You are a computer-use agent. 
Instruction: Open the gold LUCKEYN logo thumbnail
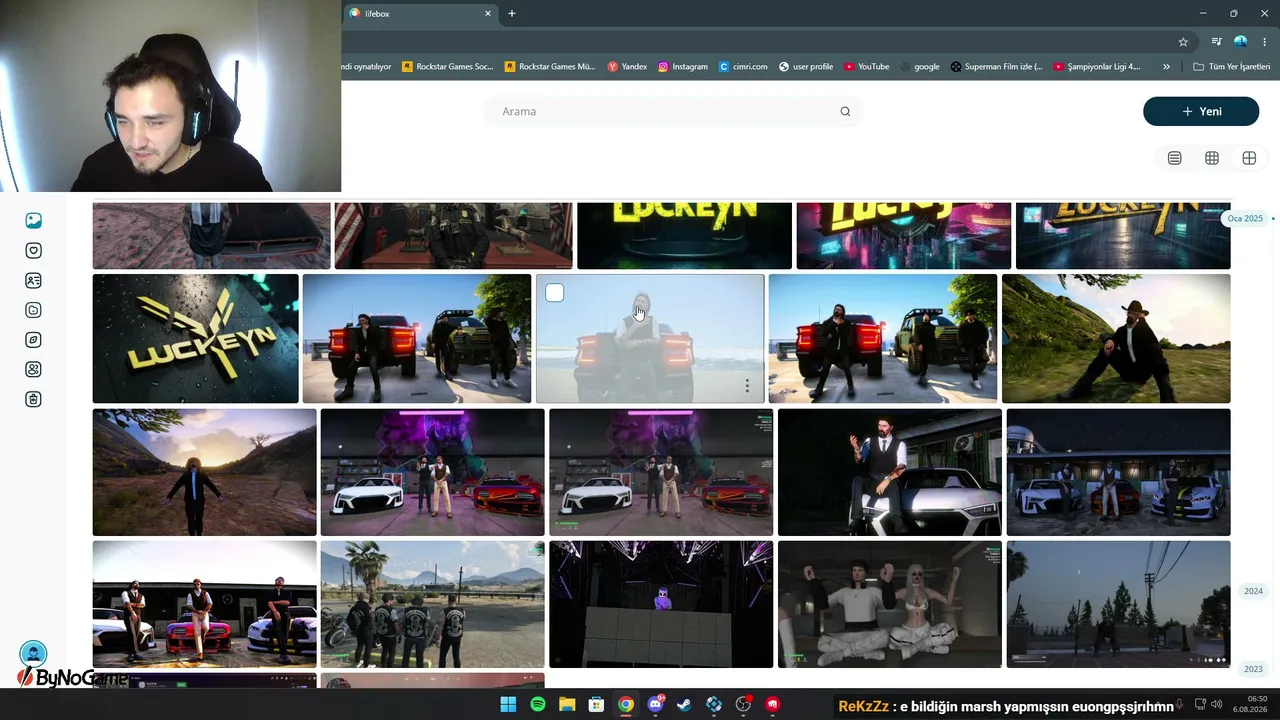pos(195,338)
